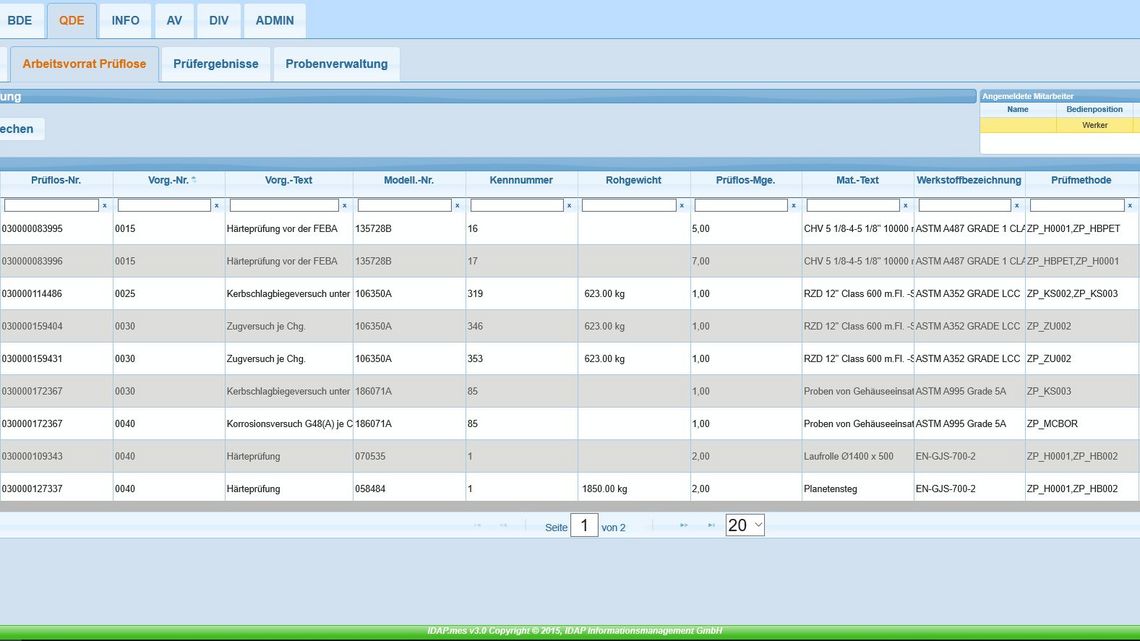Image resolution: width=1140 pixels, height=641 pixels.
Task: Sort by the Kennnummer column header
Action: pos(521,180)
